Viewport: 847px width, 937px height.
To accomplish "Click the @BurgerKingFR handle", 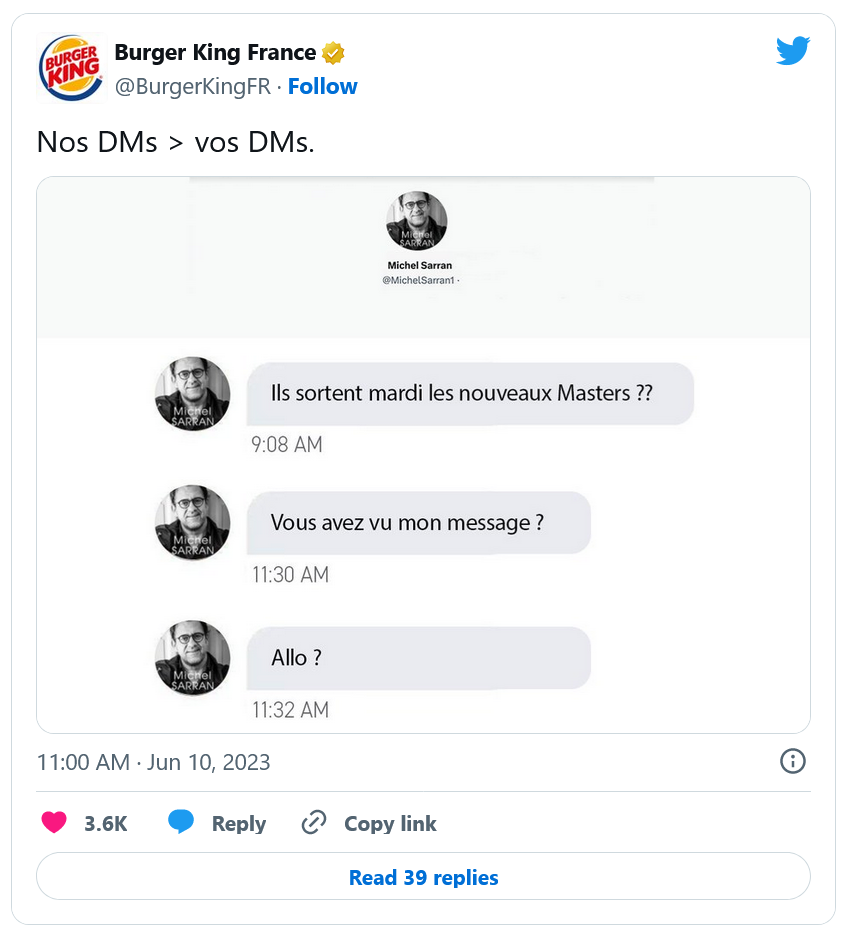I will [x=192, y=87].
